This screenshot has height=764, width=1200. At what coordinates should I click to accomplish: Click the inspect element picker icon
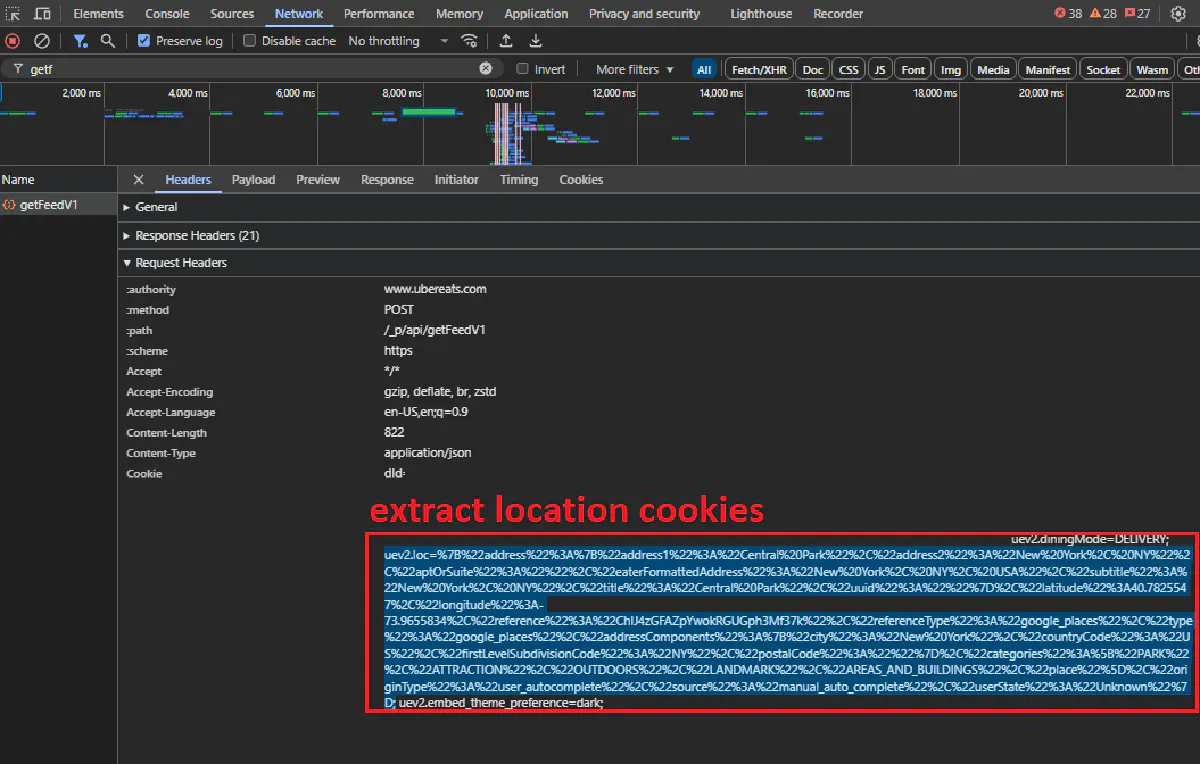[13, 14]
